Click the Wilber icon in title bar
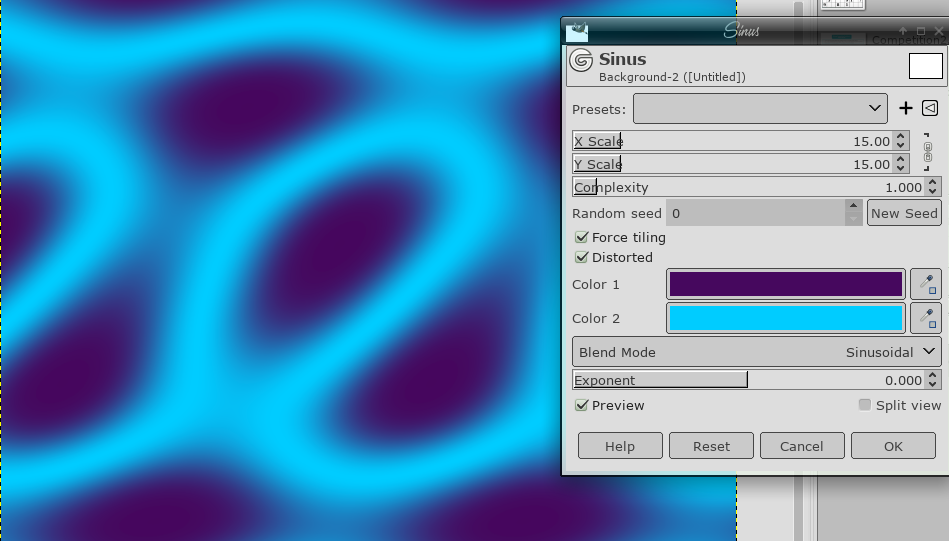The width and height of the screenshot is (949, 541). point(577,31)
